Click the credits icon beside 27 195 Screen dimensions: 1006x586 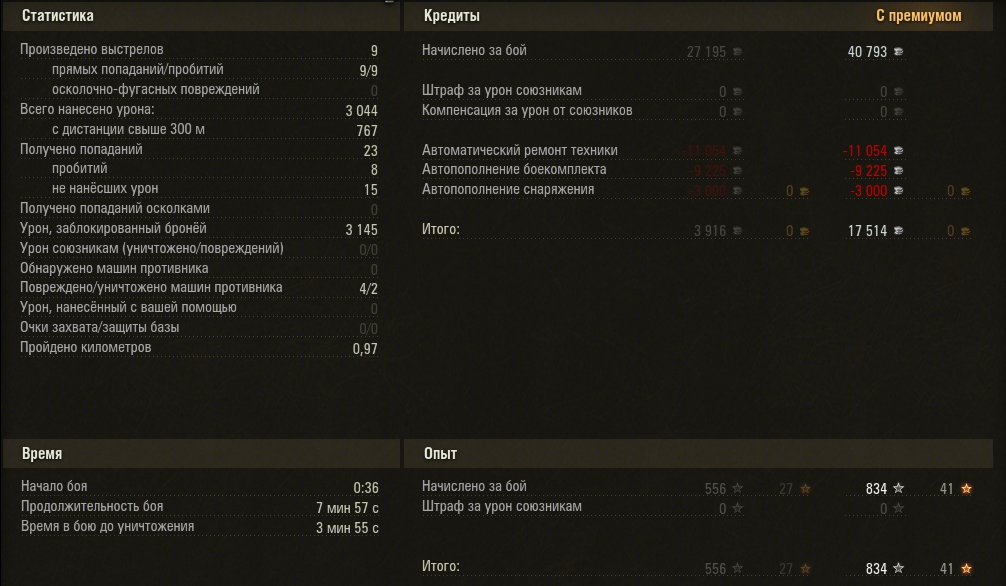(738, 52)
